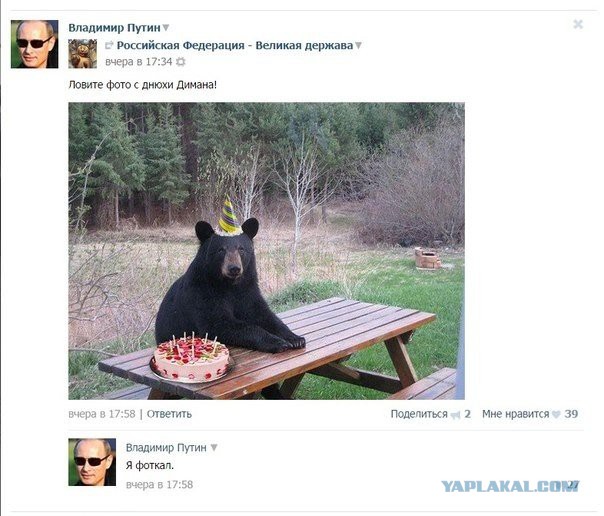Expand the dropdown next to Великая держава
The image size is (604, 516).
[358, 45]
